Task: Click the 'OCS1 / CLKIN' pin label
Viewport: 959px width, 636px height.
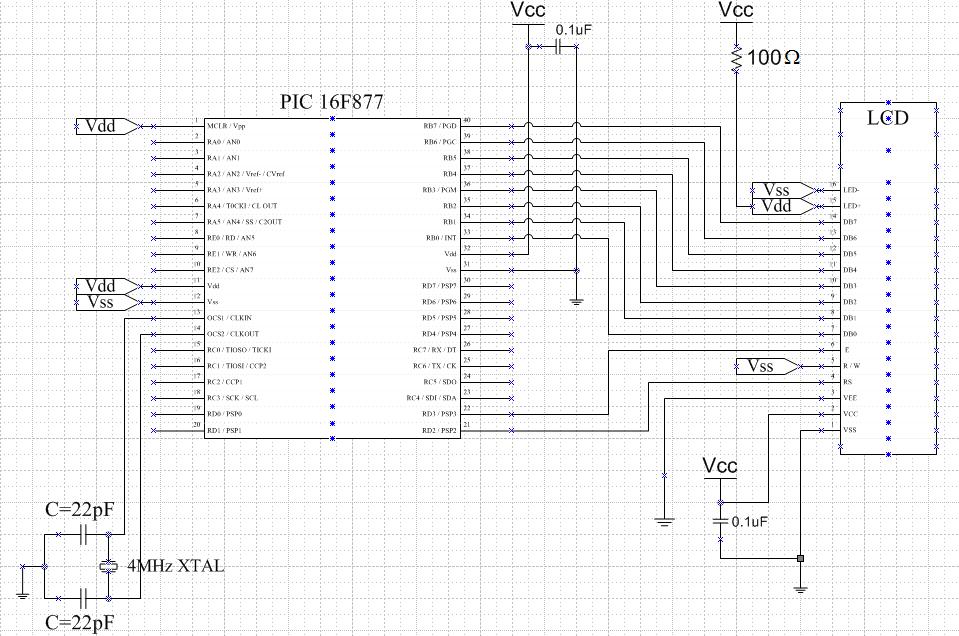Action: [229, 318]
